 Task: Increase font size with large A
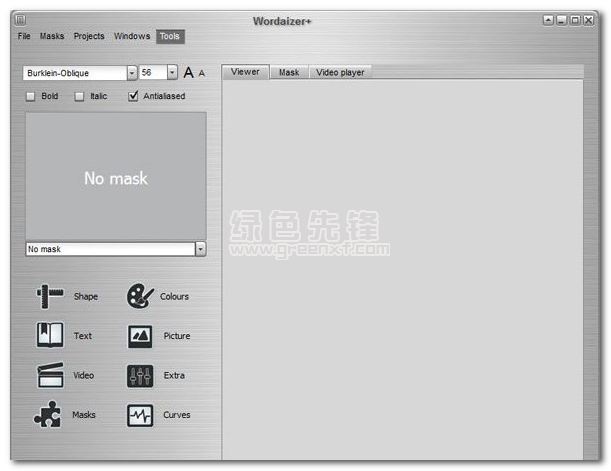189,72
